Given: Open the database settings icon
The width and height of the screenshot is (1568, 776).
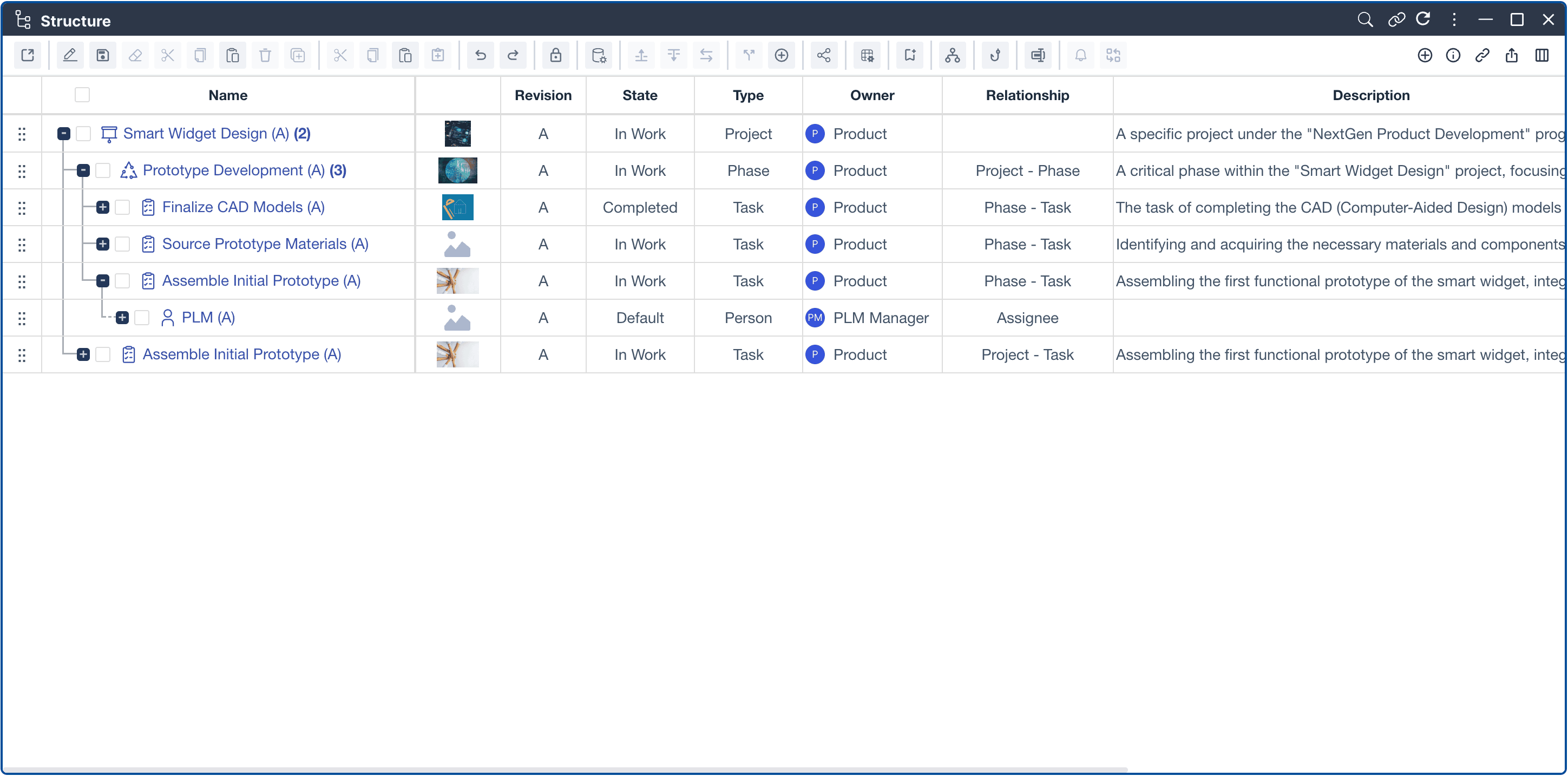Looking at the screenshot, I should point(599,55).
